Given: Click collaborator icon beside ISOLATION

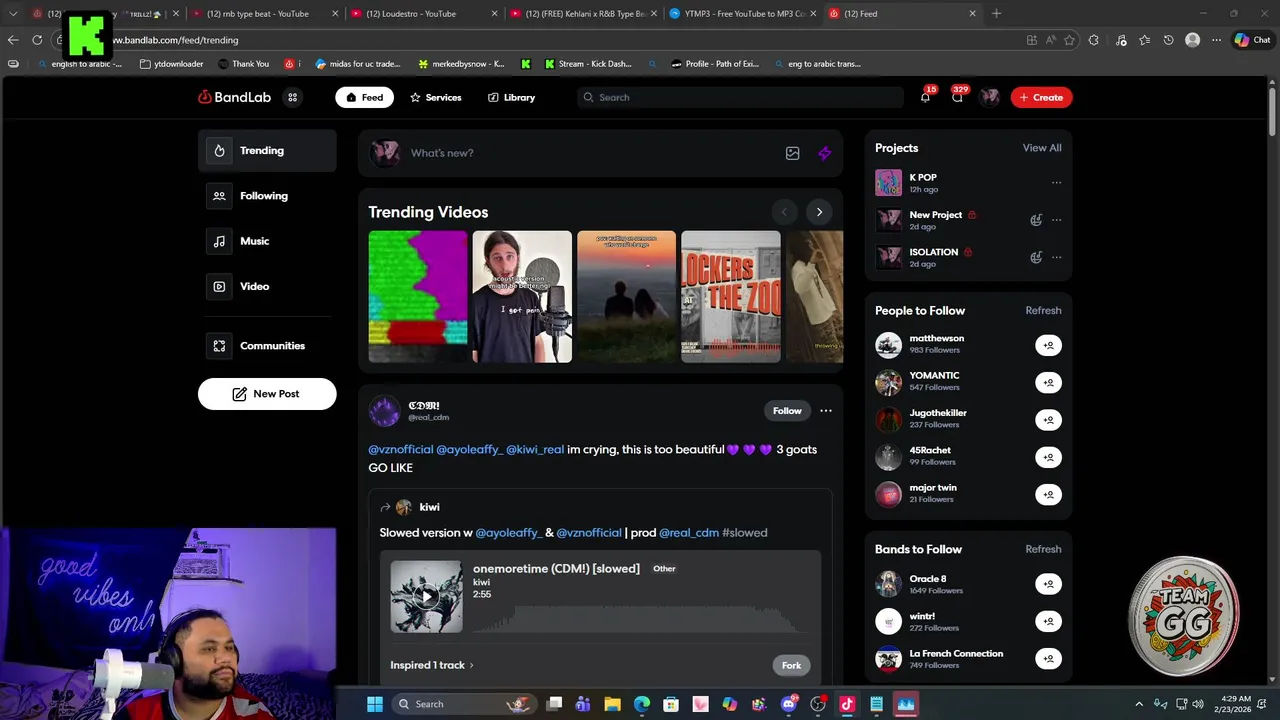Looking at the screenshot, I should [1036, 257].
